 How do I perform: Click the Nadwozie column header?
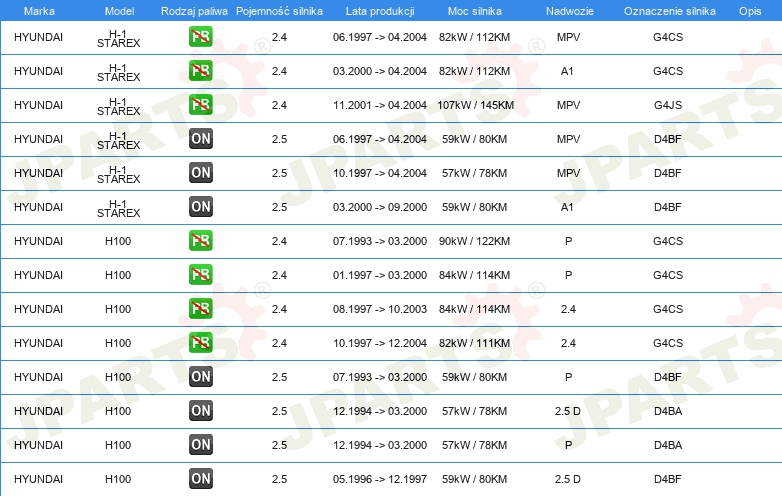coord(570,11)
